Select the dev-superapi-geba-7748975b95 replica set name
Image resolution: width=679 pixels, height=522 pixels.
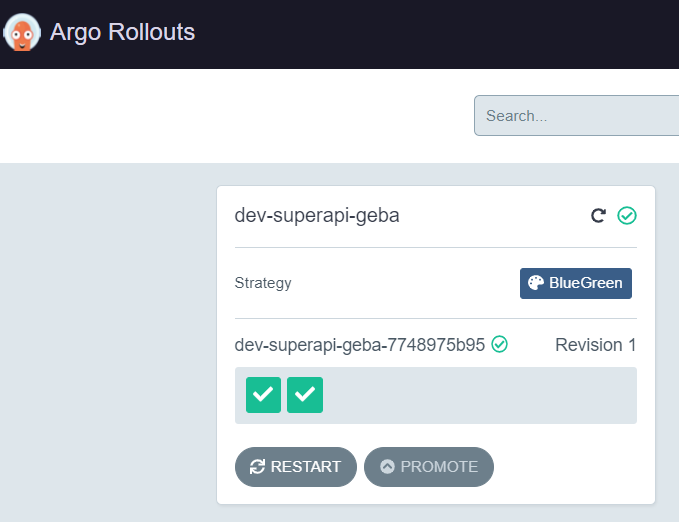pyautogui.click(x=359, y=345)
